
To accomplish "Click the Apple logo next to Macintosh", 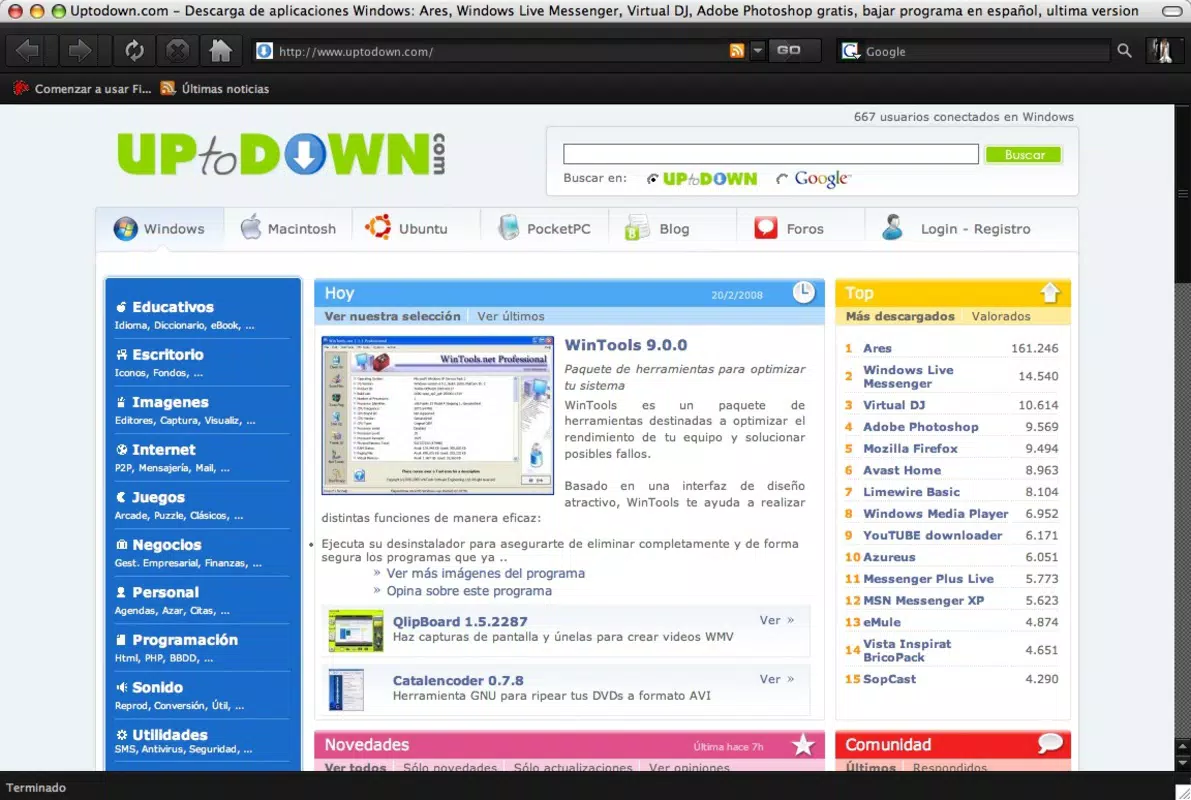I will coord(251,227).
